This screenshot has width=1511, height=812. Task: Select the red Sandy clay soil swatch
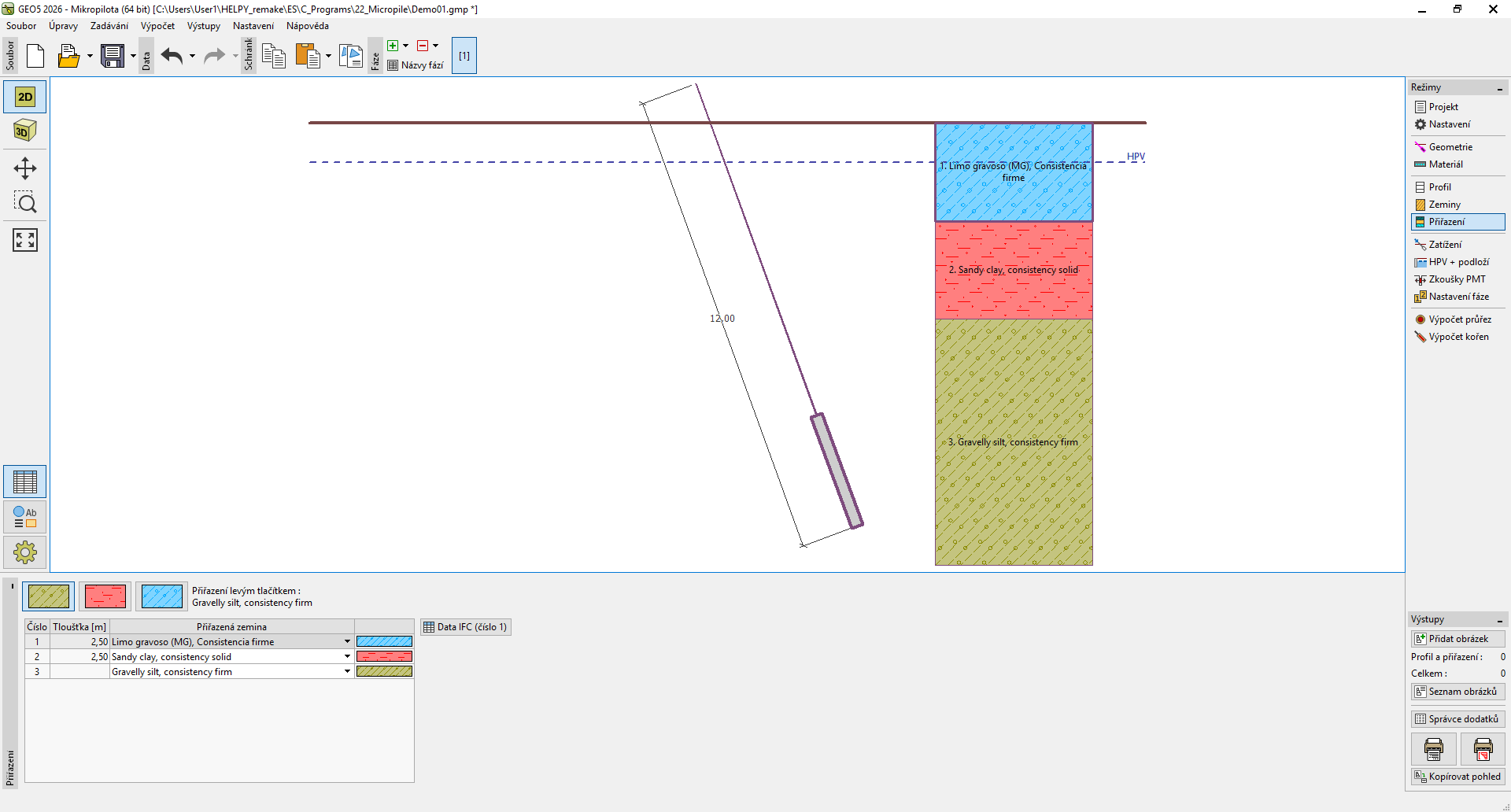coord(105,596)
